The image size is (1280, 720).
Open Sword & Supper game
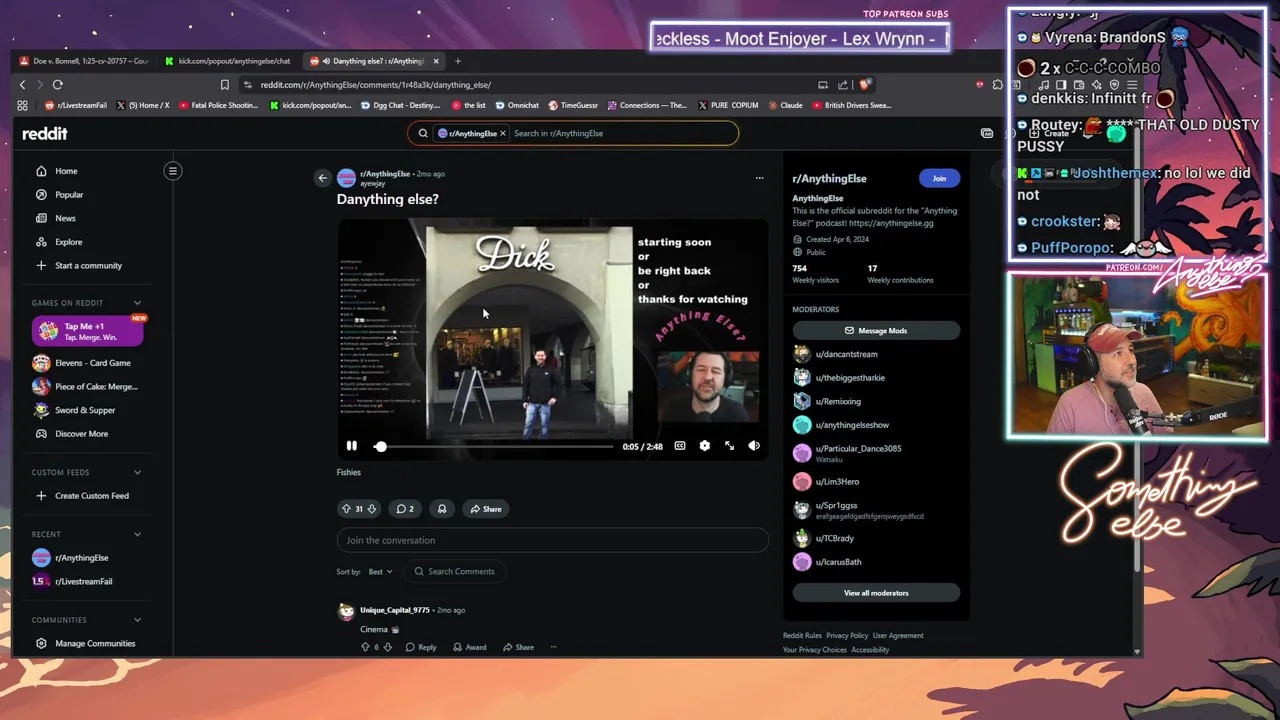[x=87, y=410]
